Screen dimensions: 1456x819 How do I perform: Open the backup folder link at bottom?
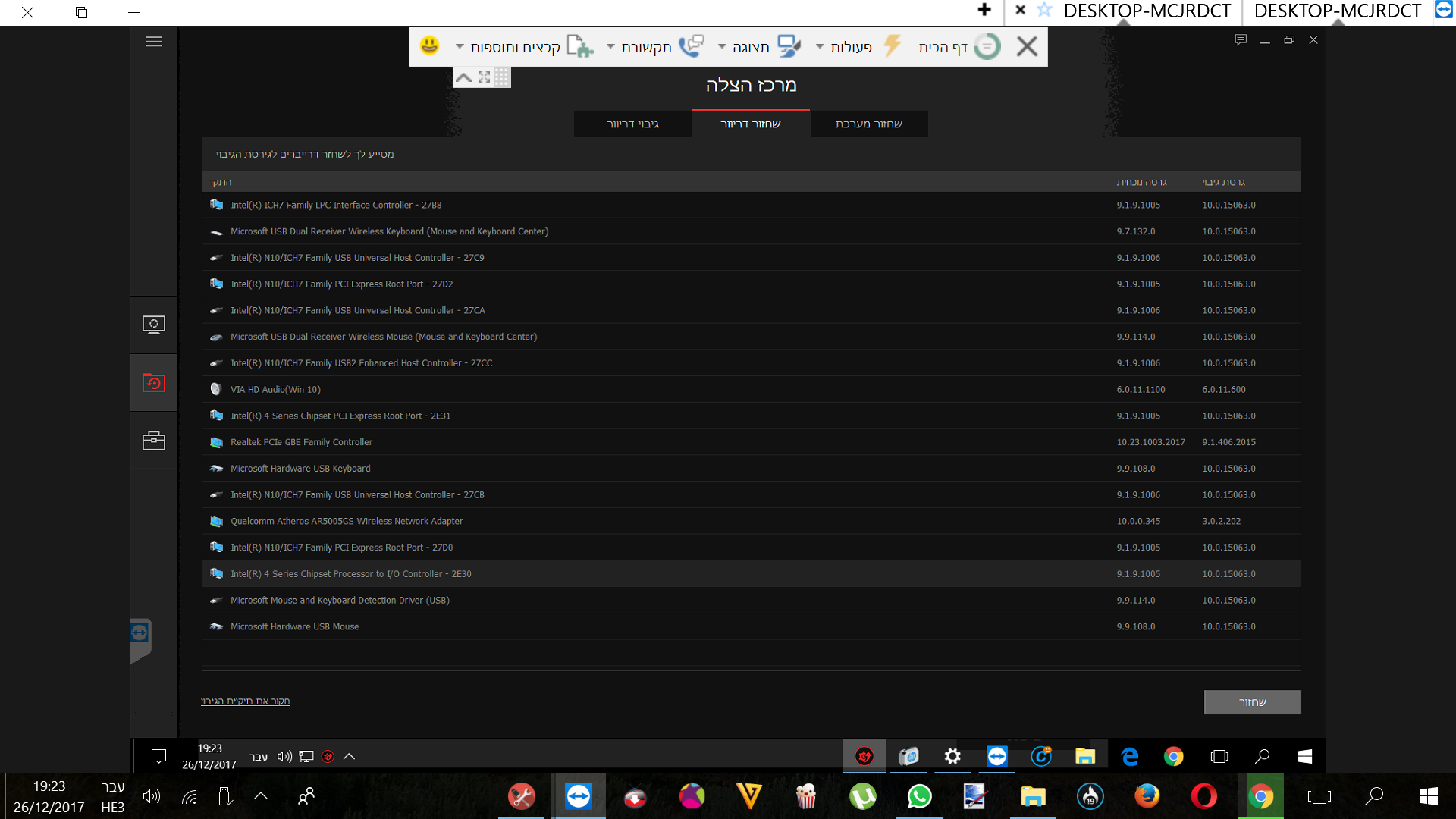pyautogui.click(x=245, y=701)
